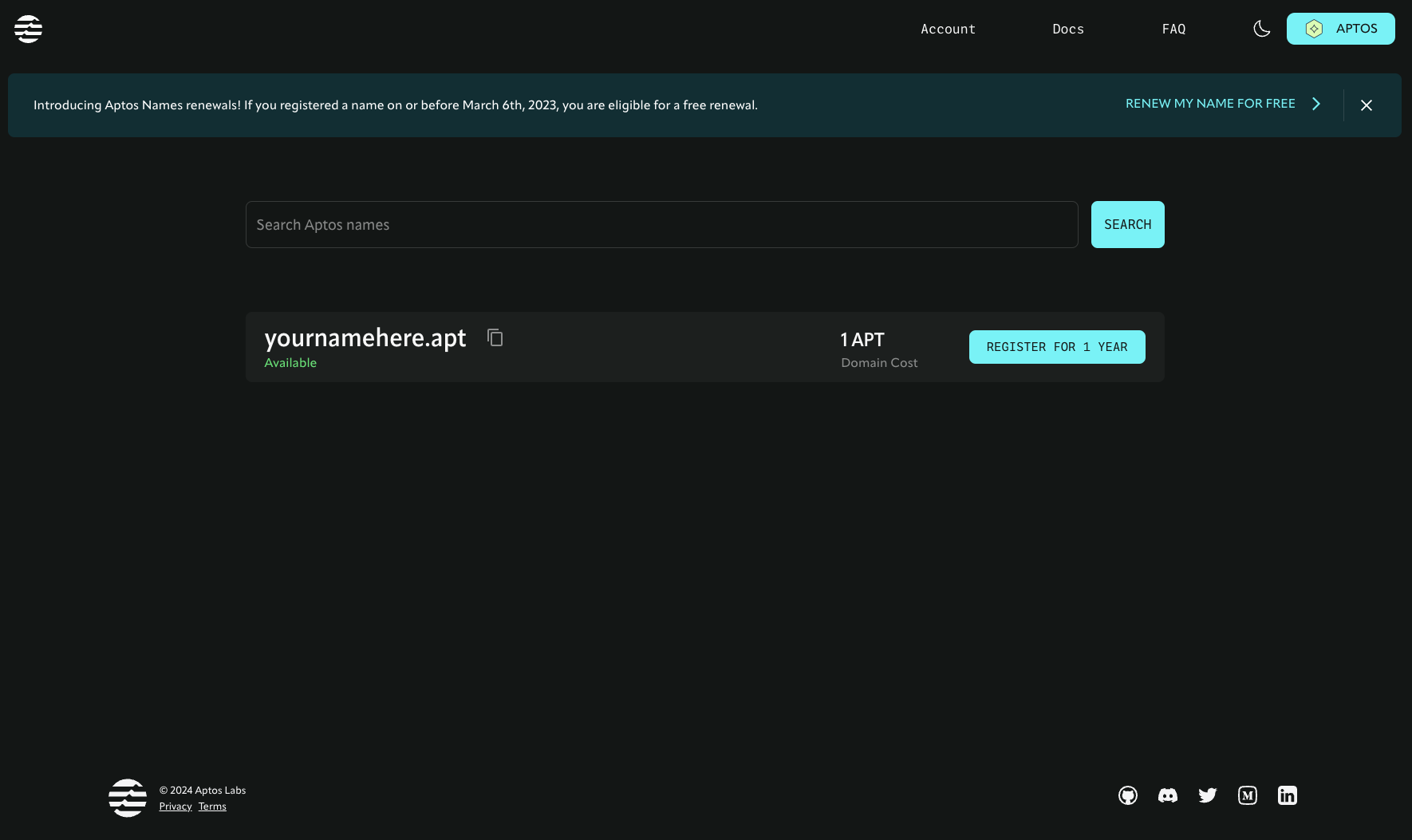
Task: Click the APTOS wallet button
Action: 1340,29
